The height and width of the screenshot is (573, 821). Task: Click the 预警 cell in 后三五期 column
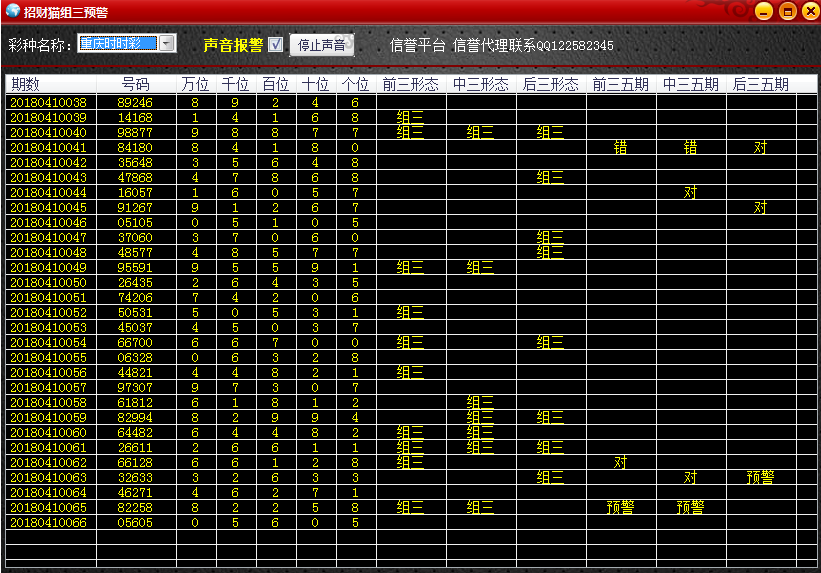point(760,478)
